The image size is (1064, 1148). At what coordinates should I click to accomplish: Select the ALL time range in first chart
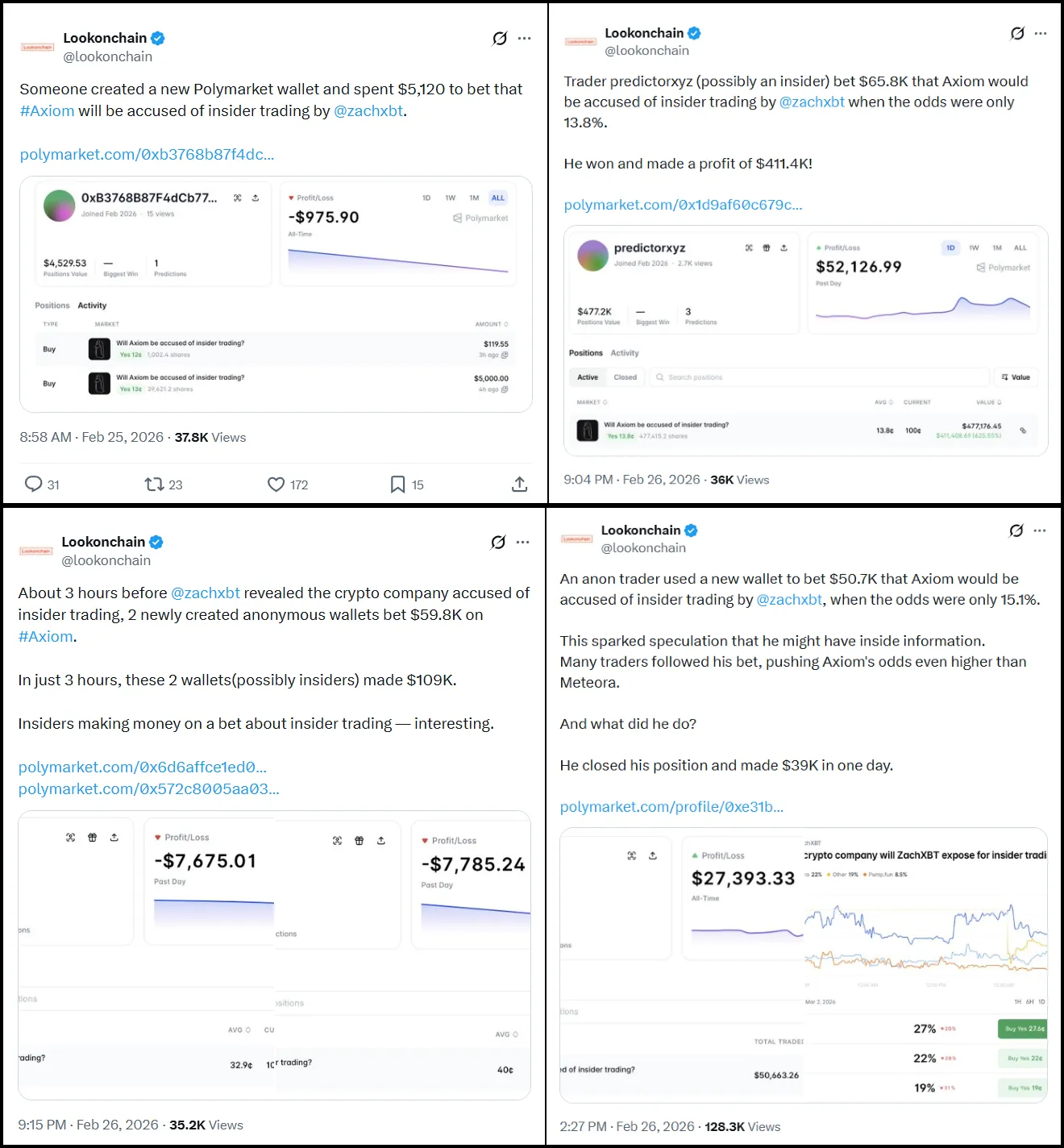498,198
